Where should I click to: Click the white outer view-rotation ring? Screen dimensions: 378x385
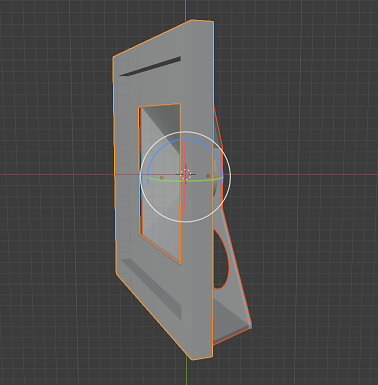[186, 131]
